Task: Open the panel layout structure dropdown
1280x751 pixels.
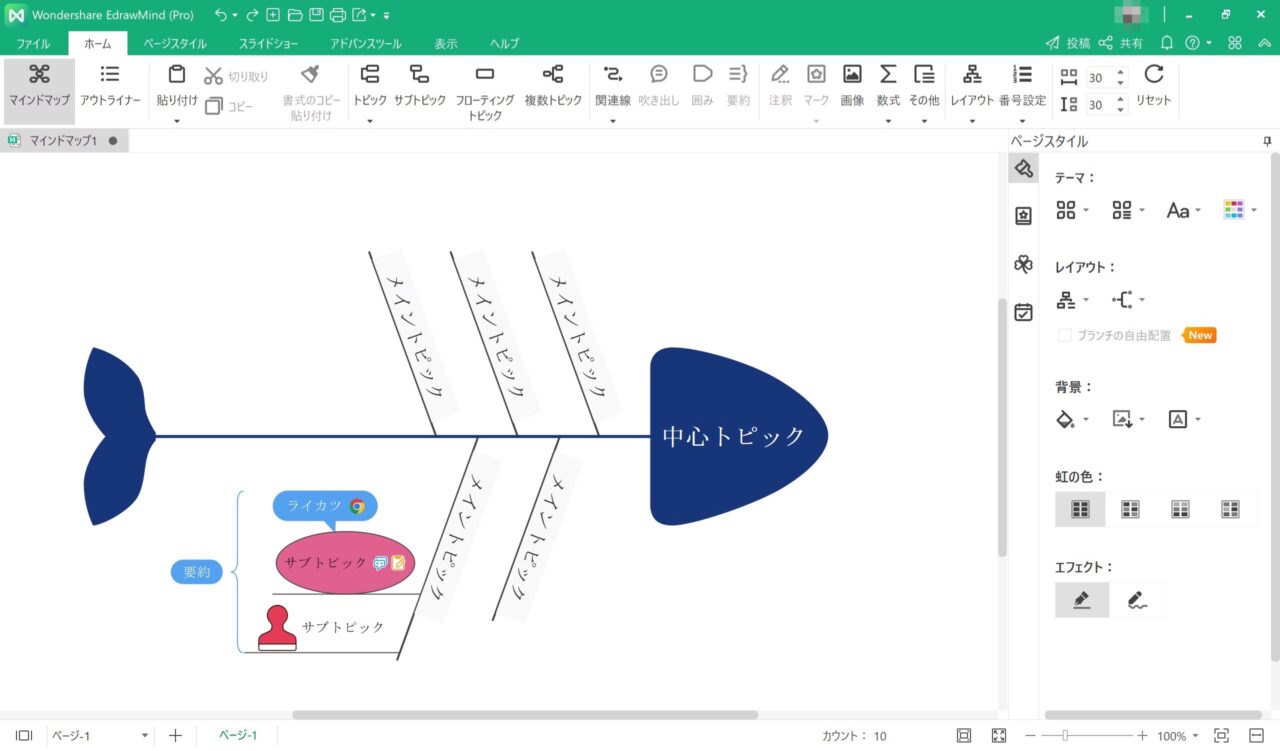Action: pos(1073,300)
